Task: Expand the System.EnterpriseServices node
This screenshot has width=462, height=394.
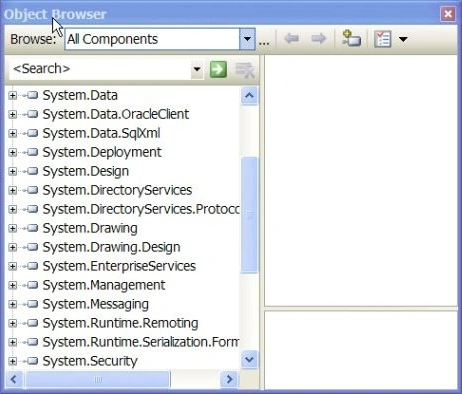Action: pos(12,267)
